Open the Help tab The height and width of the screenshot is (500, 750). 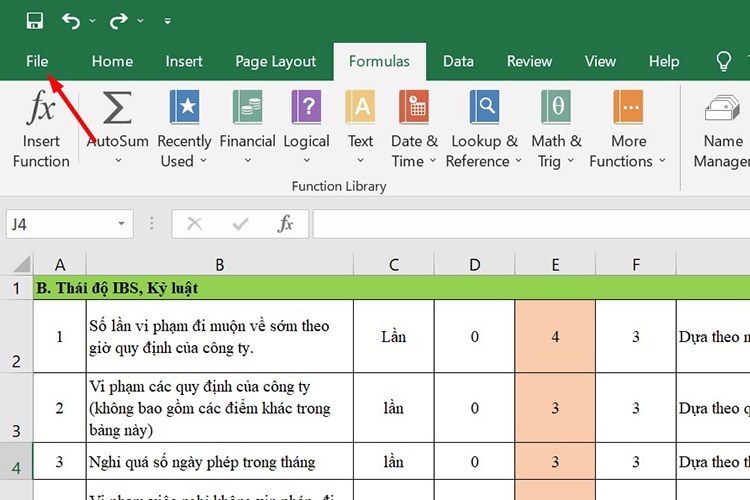pyautogui.click(x=664, y=61)
